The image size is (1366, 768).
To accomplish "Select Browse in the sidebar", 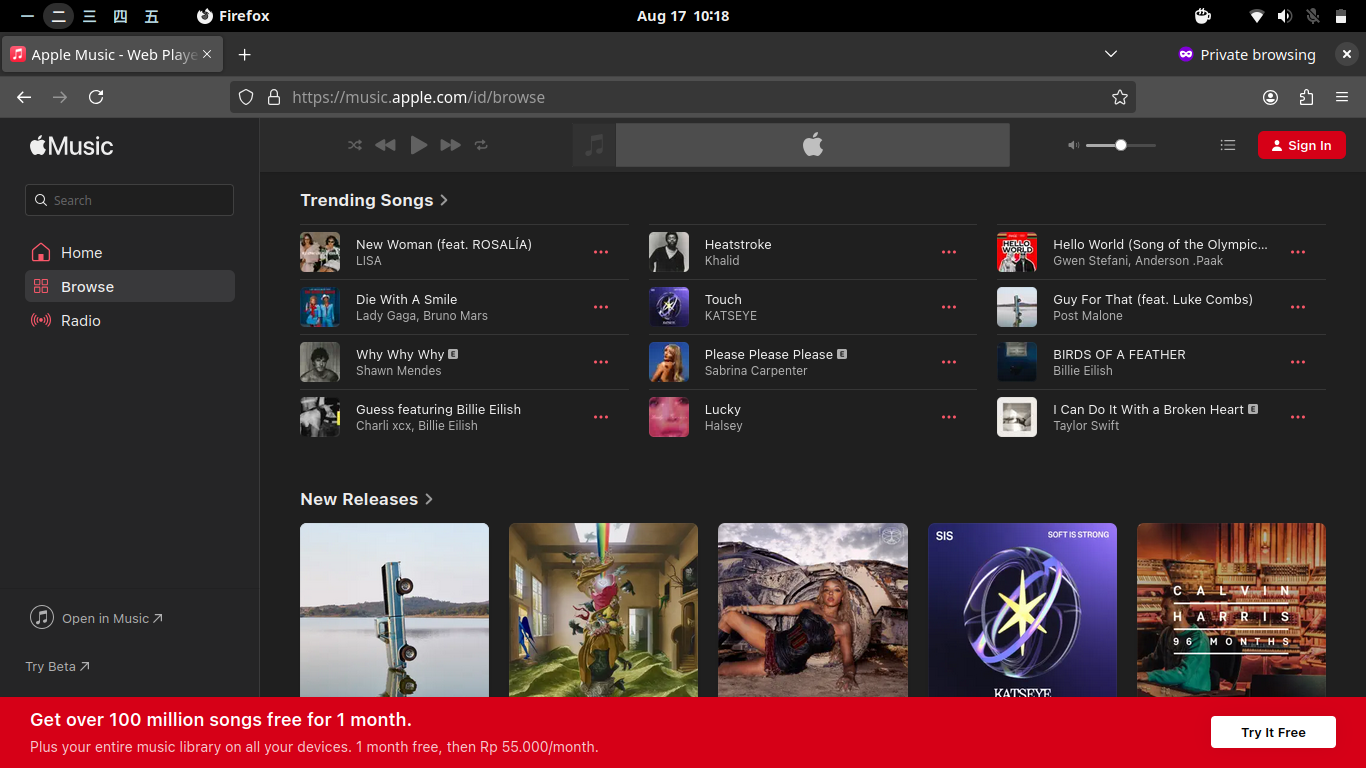I will point(130,287).
